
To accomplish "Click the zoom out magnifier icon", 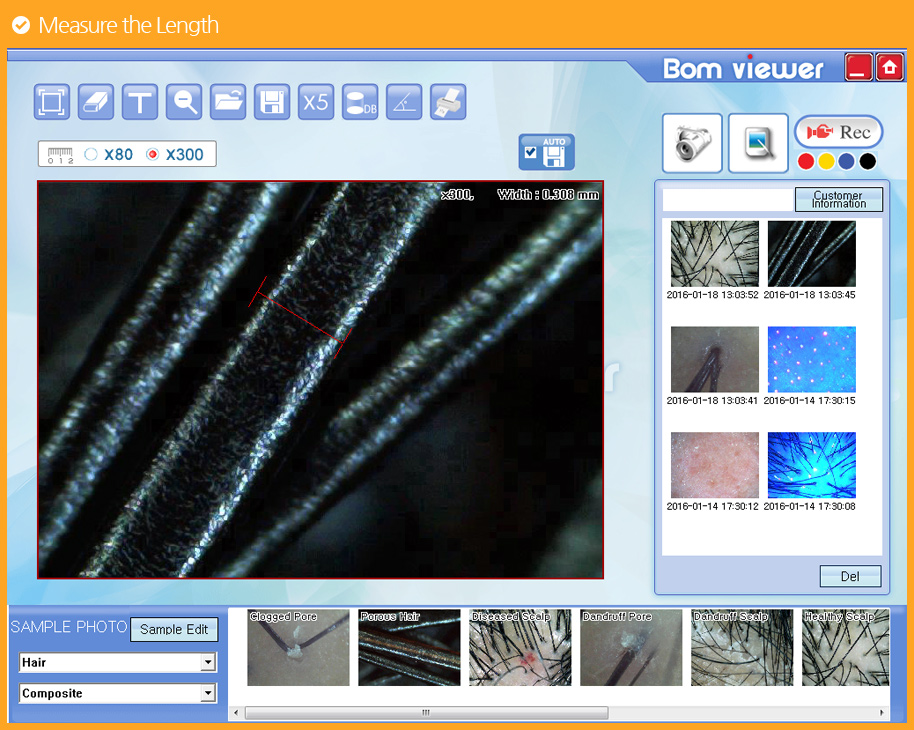I will pos(184,102).
